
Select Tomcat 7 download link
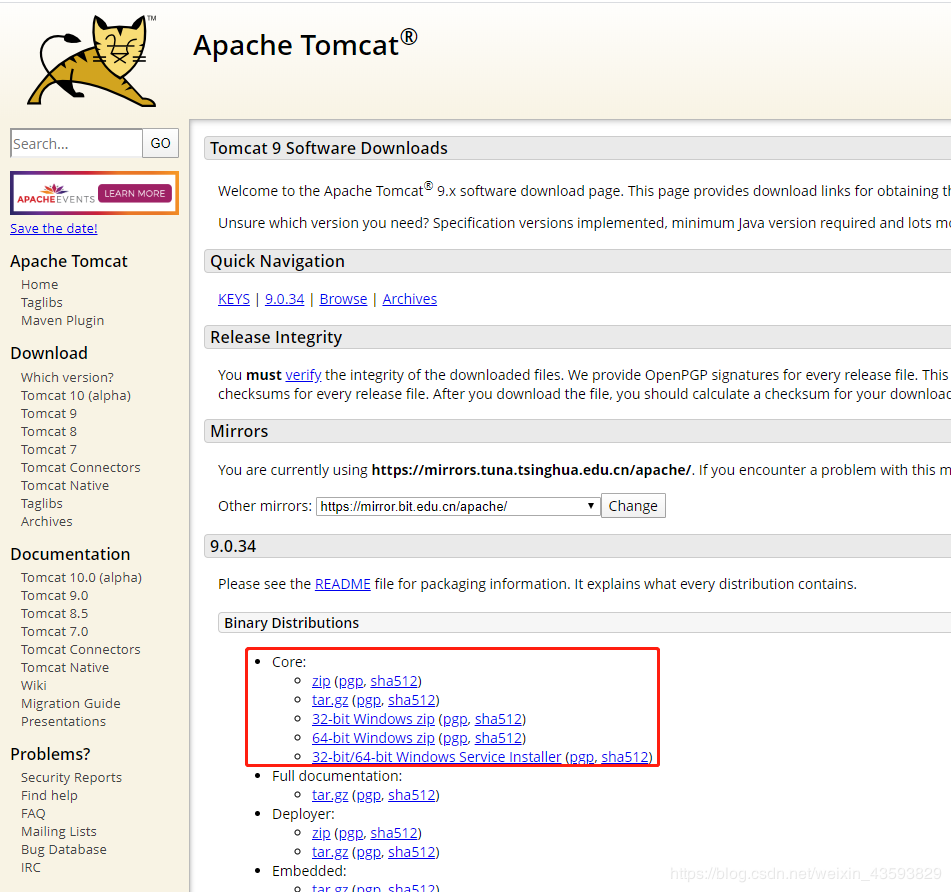coord(49,449)
